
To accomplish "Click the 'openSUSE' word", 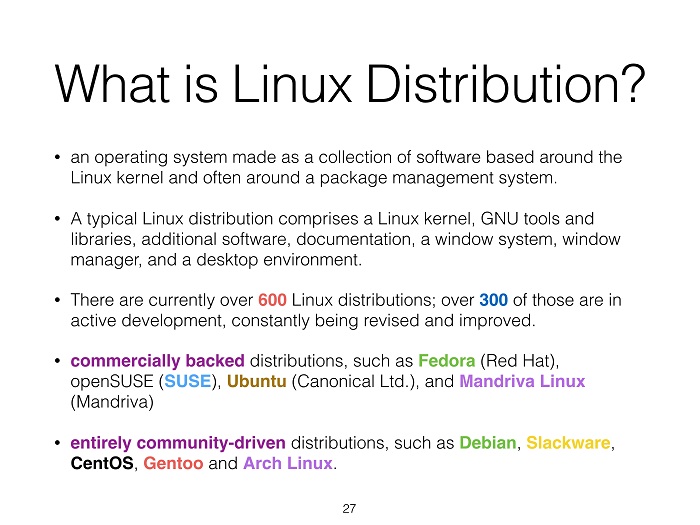I will (112, 381).
